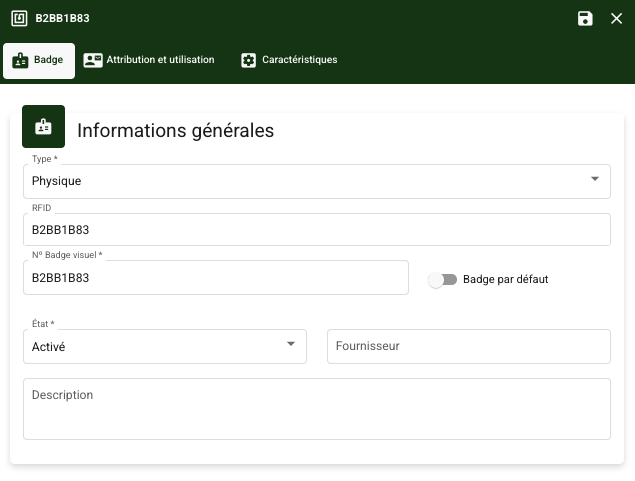Click the gear icon for Caractéristiques
Image resolution: width=635 pixels, height=481 pixels.
pos(249,60)
